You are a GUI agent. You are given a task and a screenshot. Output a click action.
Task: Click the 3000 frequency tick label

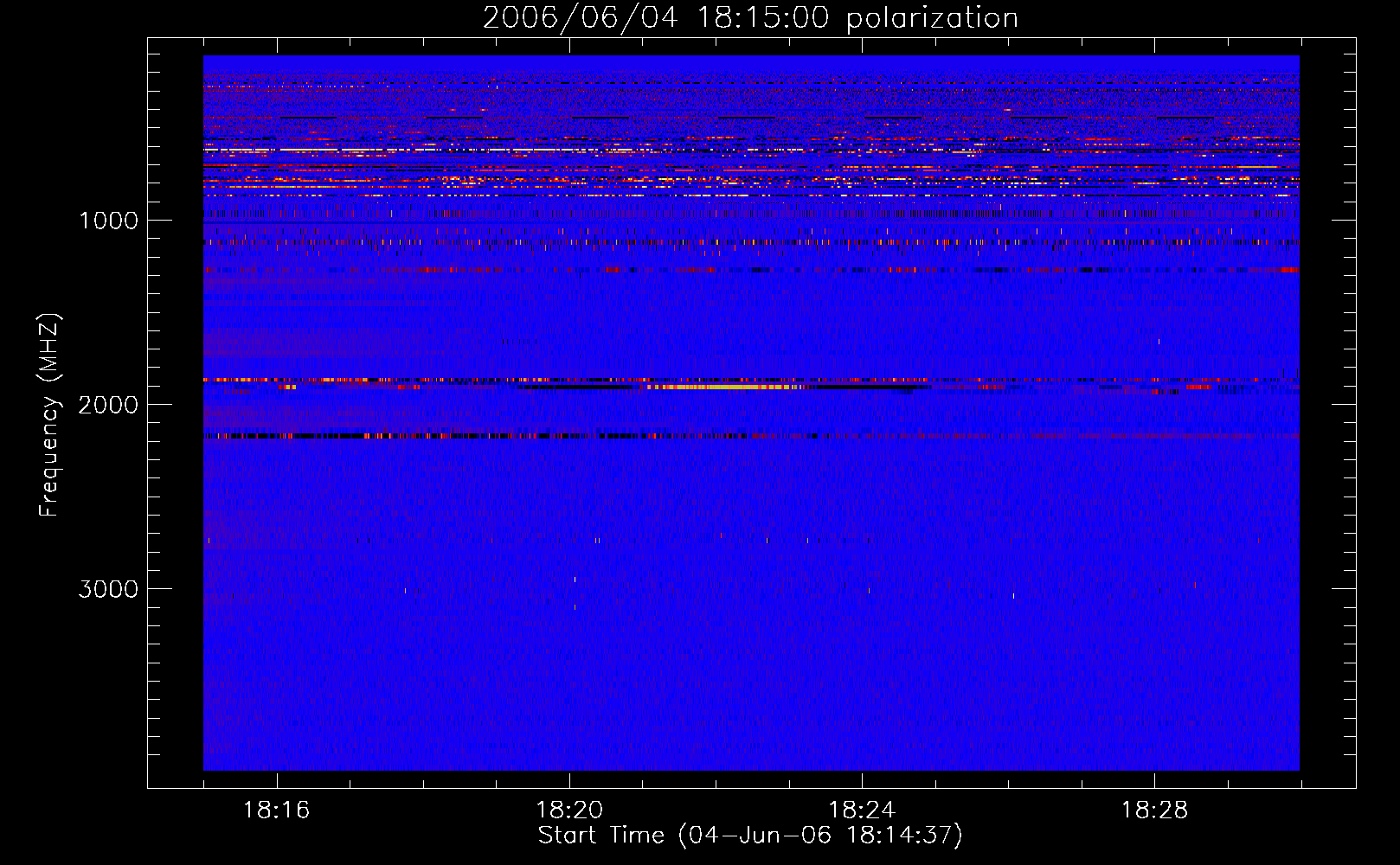click(x=108, y=589)
